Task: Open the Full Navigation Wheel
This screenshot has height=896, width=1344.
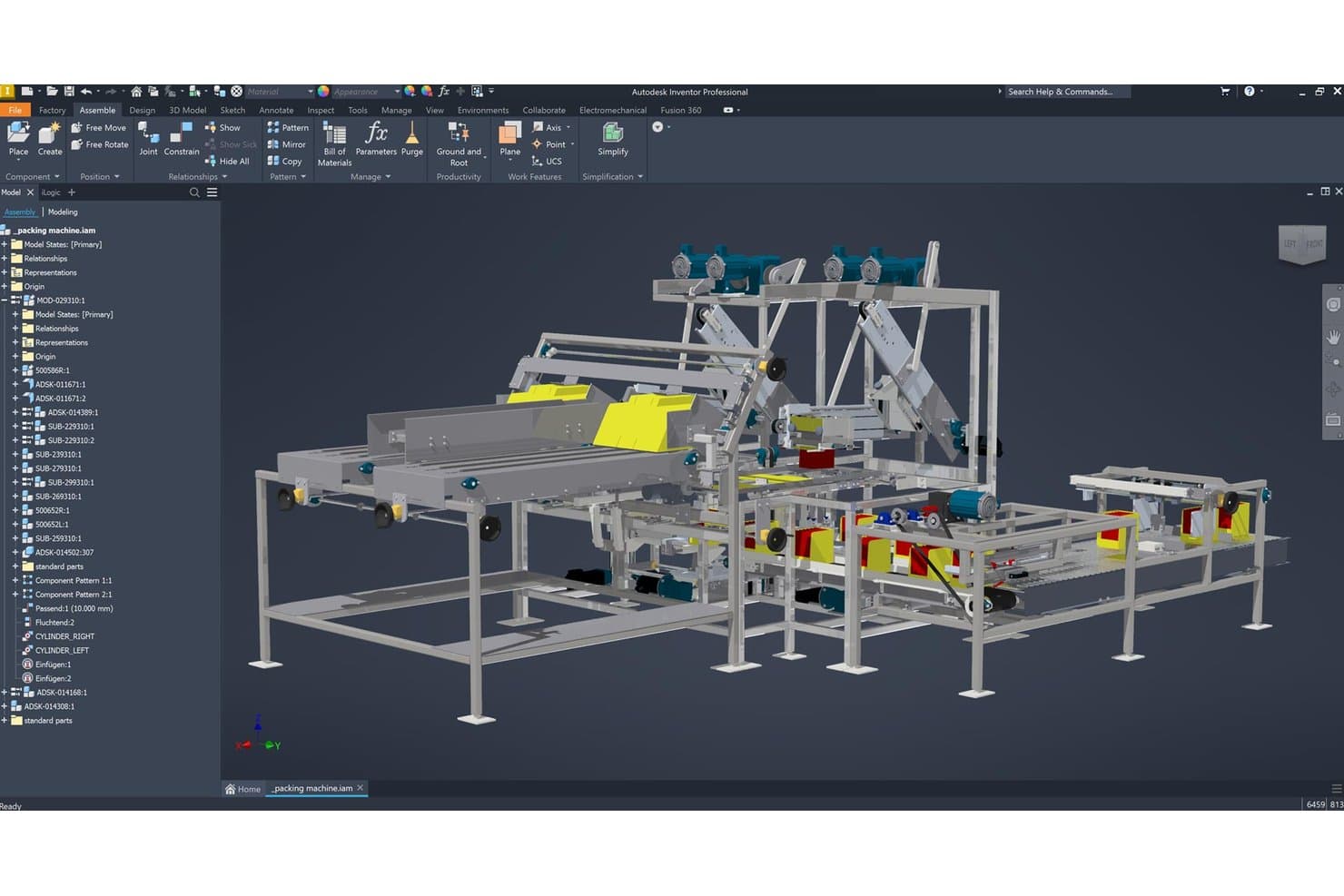Action: click(x=1333, y=305)
